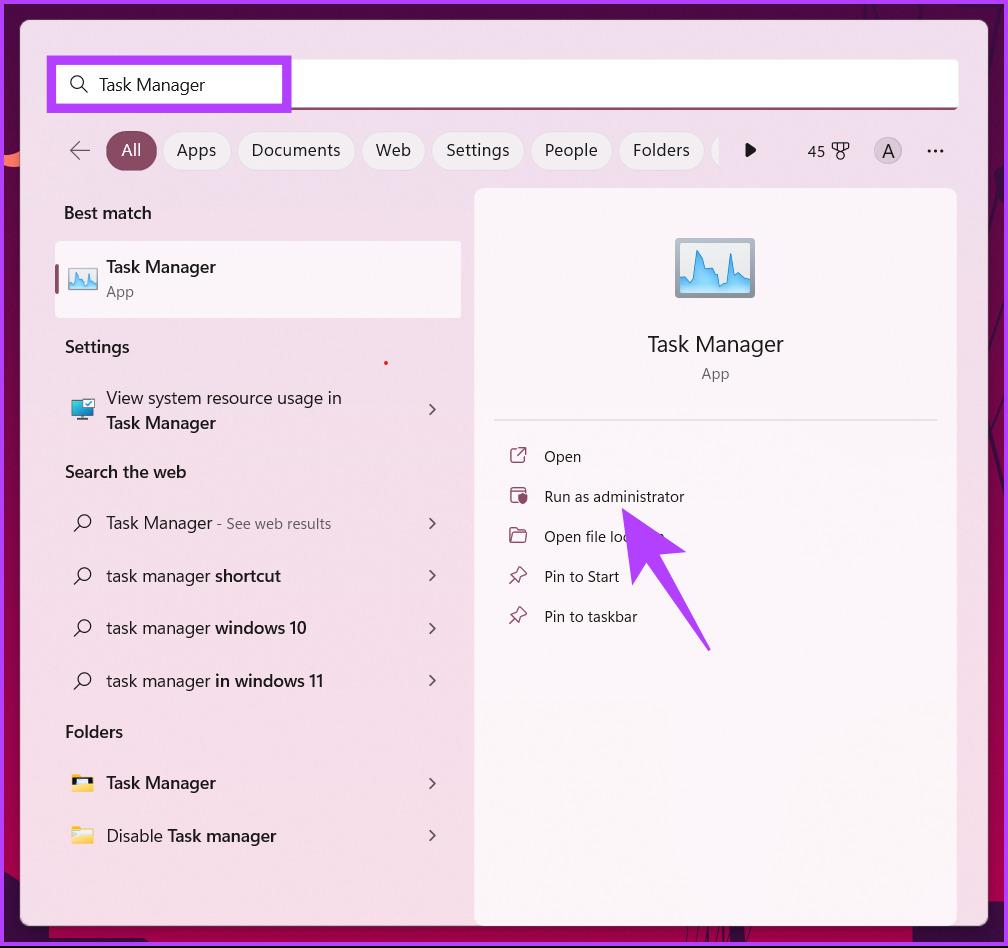
Task: Open Task Manager See web results
Action: click(x=258, y=523)
